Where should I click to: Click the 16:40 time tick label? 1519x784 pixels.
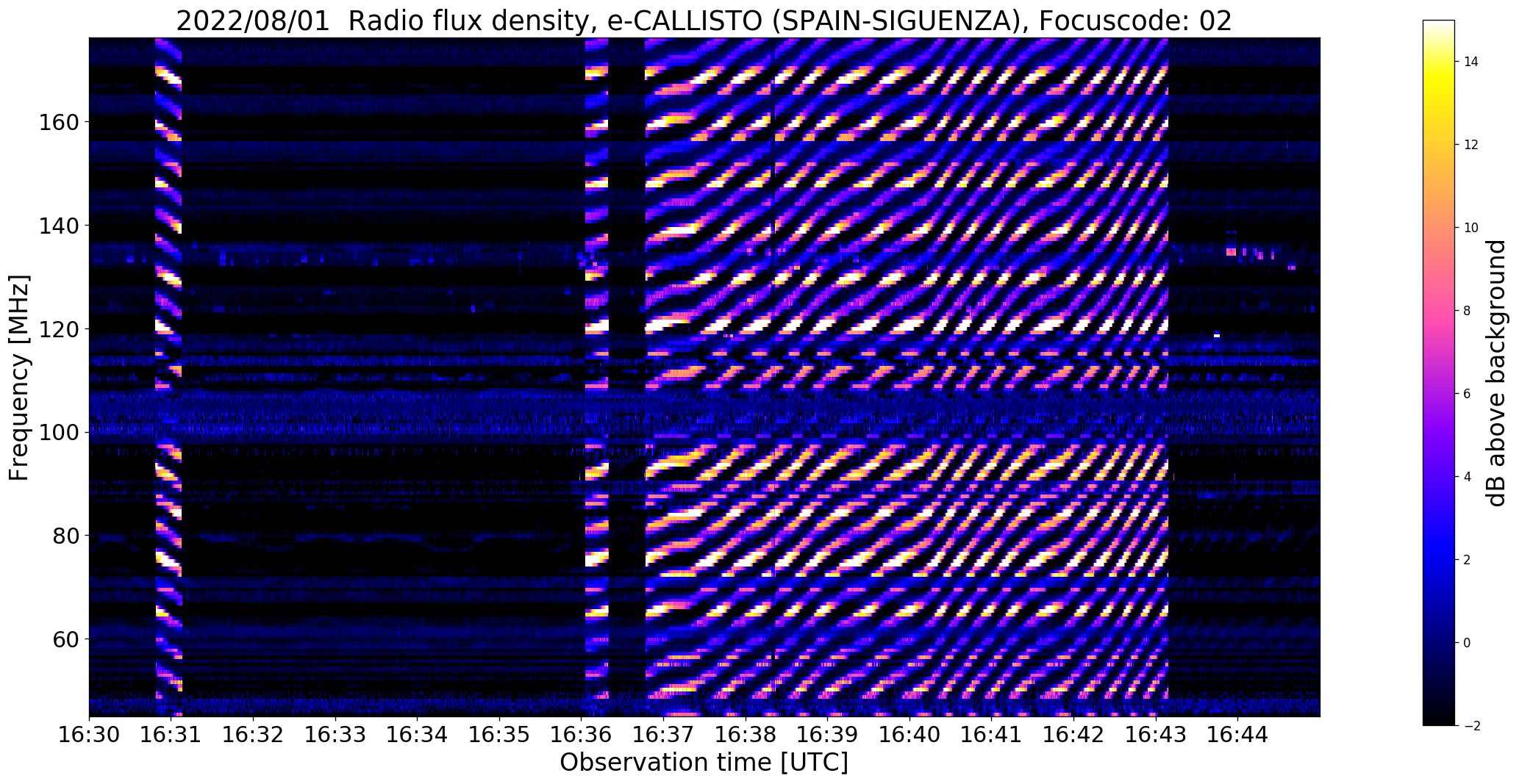click(x=909, y=735)
